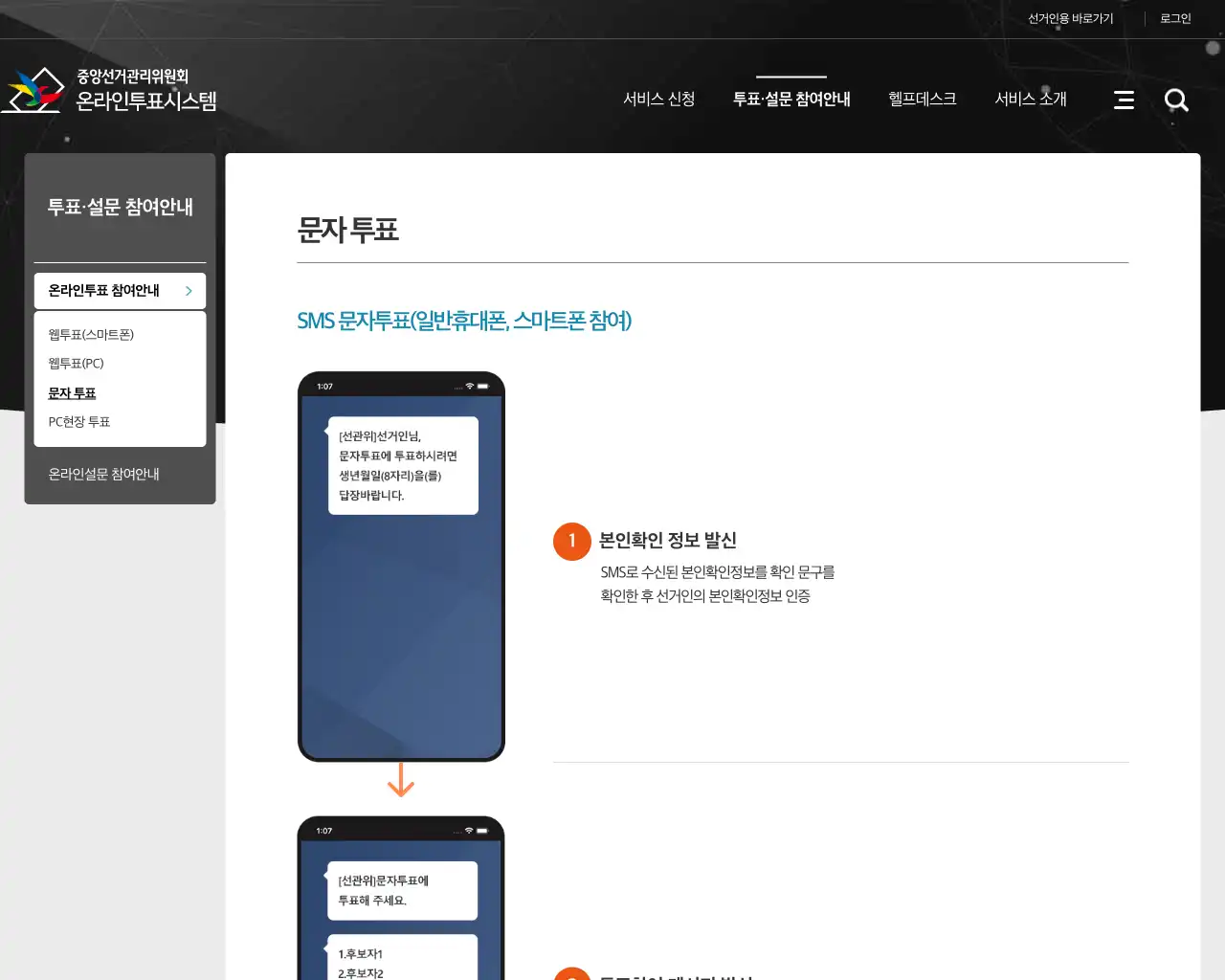
Task: Select PC현장 투표 in the sidebar
Action: pos(78,421)
